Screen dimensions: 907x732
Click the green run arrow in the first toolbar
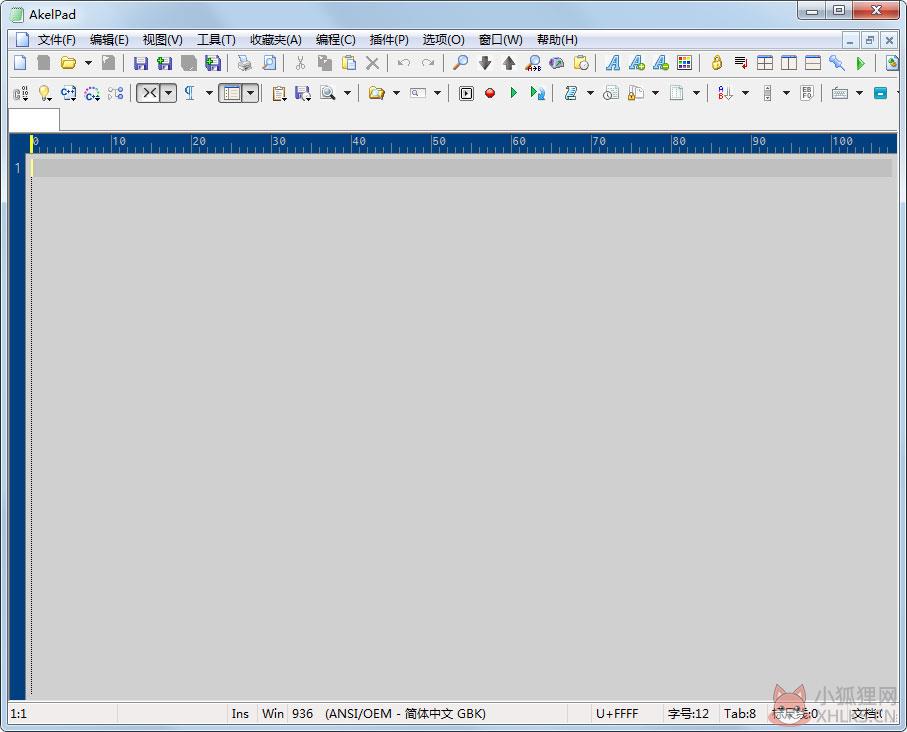click(x=861, y=62)
